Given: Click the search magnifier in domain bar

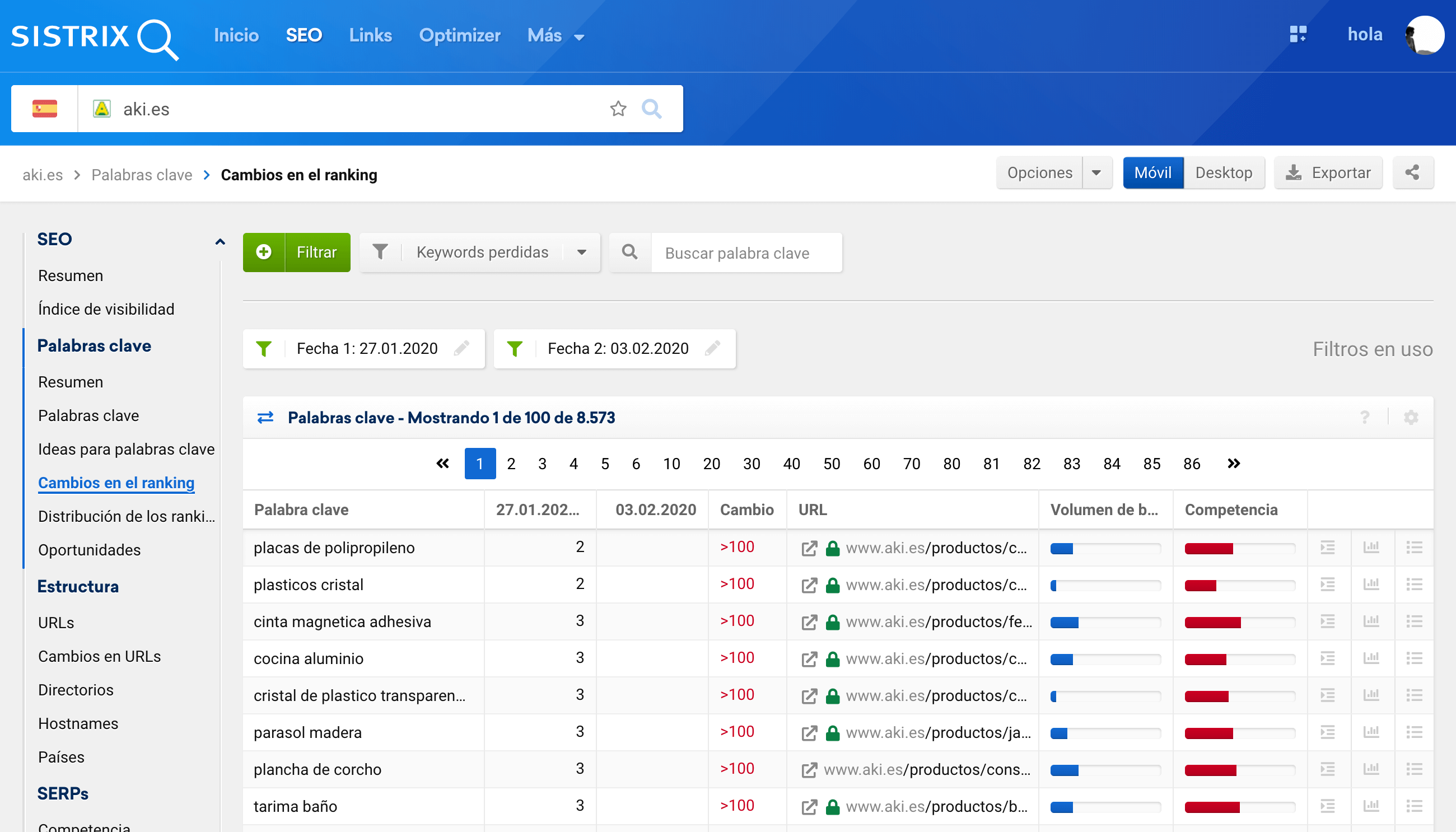Looking at the screenshot, I should pyautogui.click(x=651, y=109).
